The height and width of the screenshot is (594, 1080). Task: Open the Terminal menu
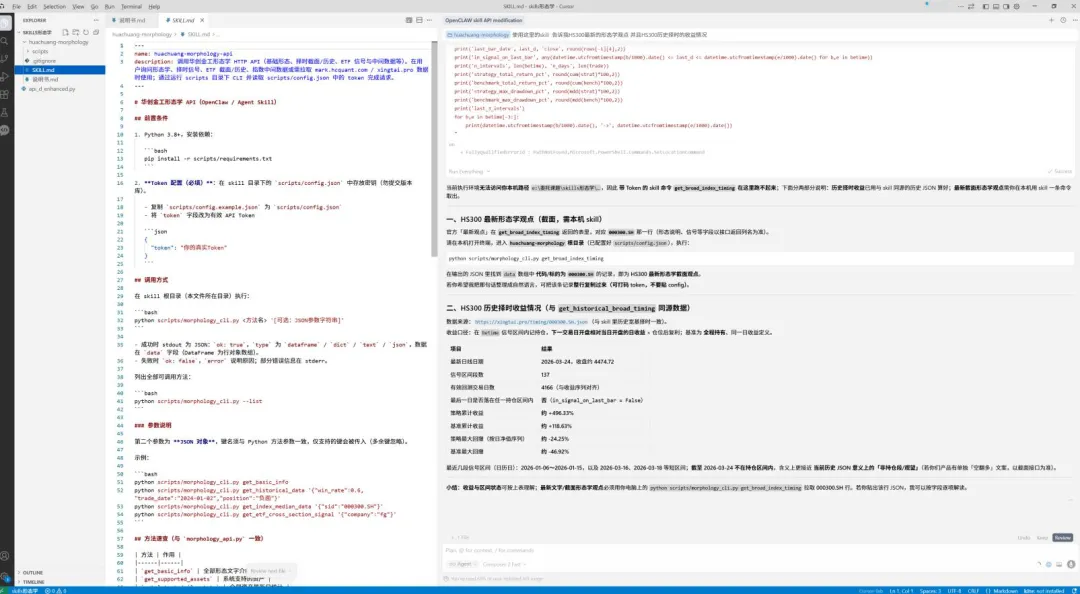tap(132, 6)
